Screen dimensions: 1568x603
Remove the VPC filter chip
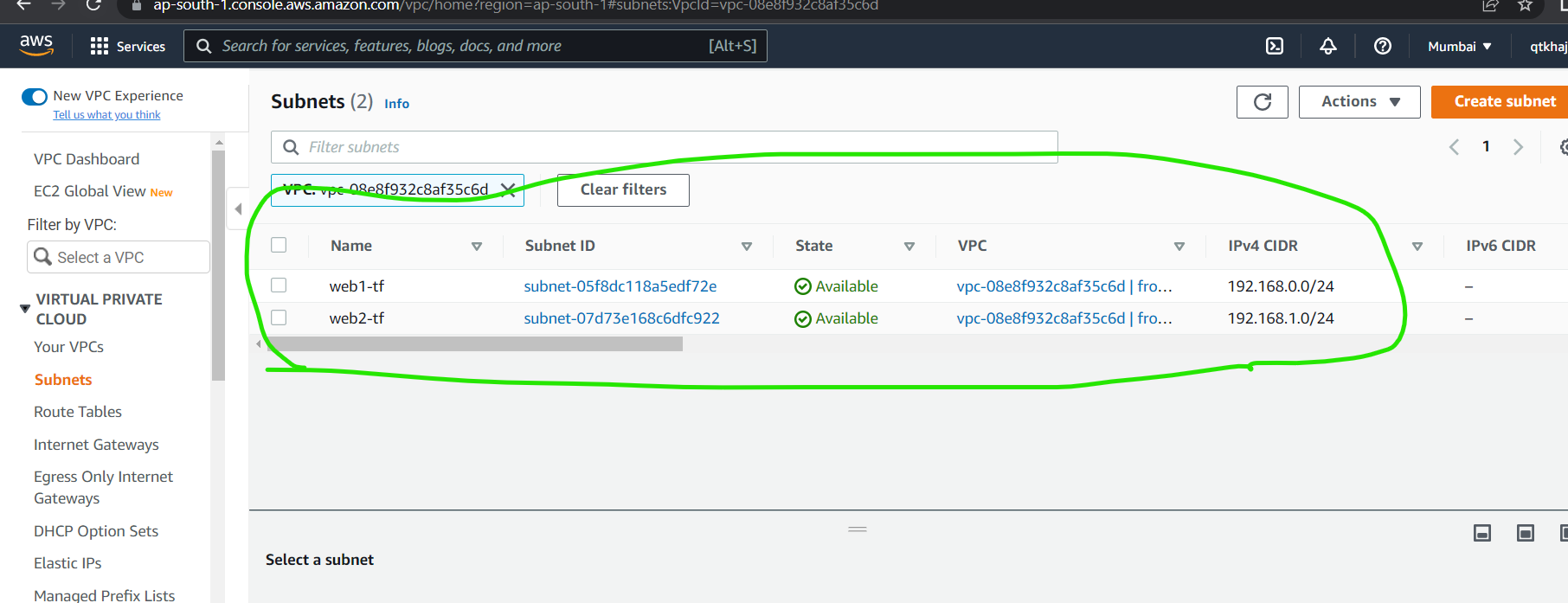click(508, 189)
